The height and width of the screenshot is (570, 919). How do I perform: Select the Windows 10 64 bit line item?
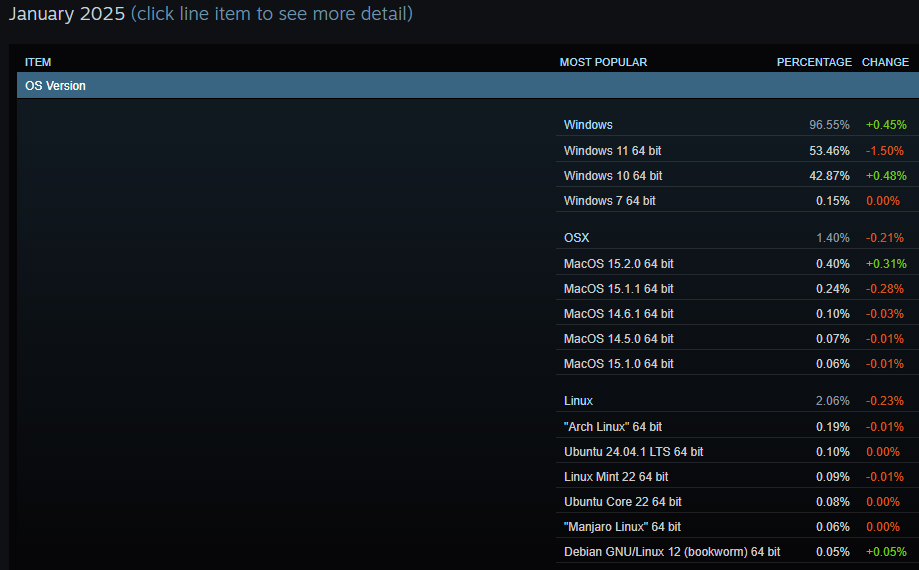pos(737,176)
